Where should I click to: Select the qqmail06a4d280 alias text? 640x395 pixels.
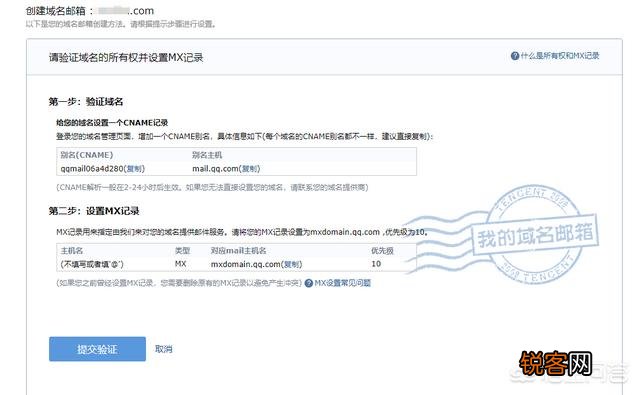92,169
